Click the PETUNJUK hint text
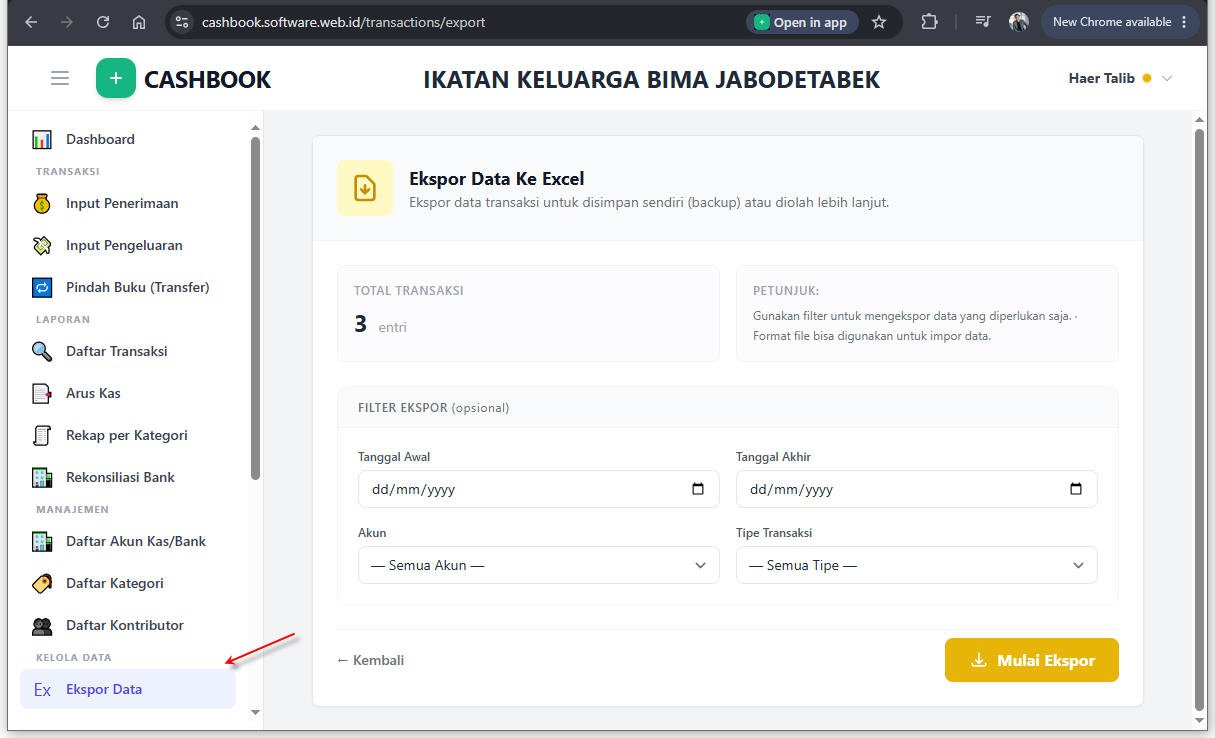The image size is (1215, 738). point(915,326)
